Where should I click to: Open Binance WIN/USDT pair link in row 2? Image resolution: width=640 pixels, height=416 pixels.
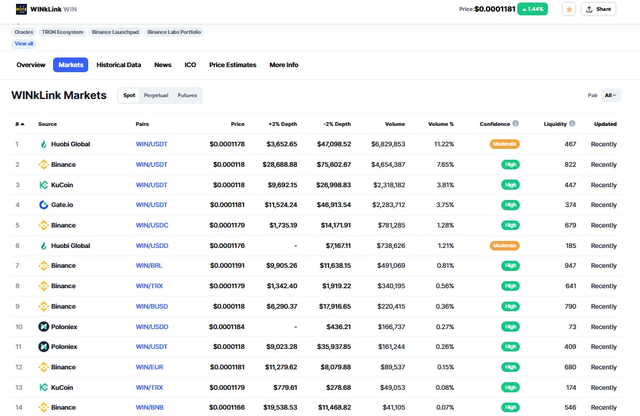(151, 165)
